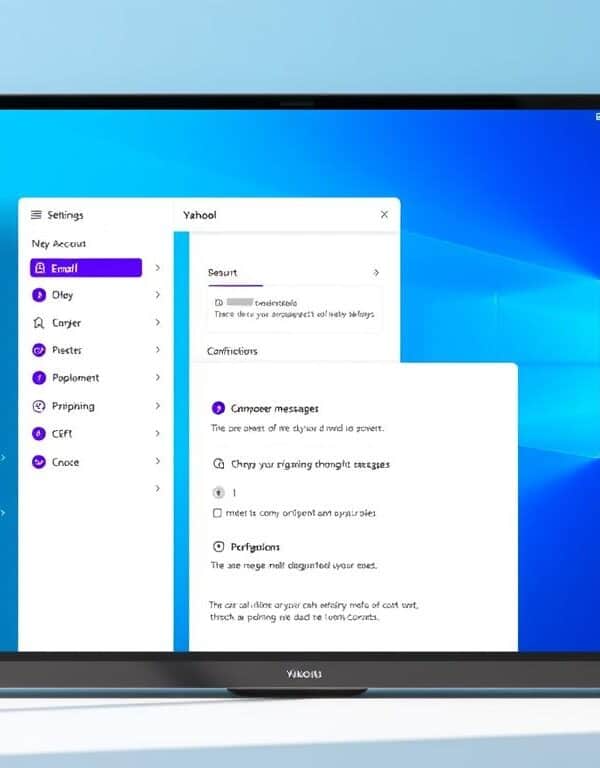The height and width of the screenshot is (768, 600).
Task: Expand the Poploment row chevron
Action: [158, 377]
